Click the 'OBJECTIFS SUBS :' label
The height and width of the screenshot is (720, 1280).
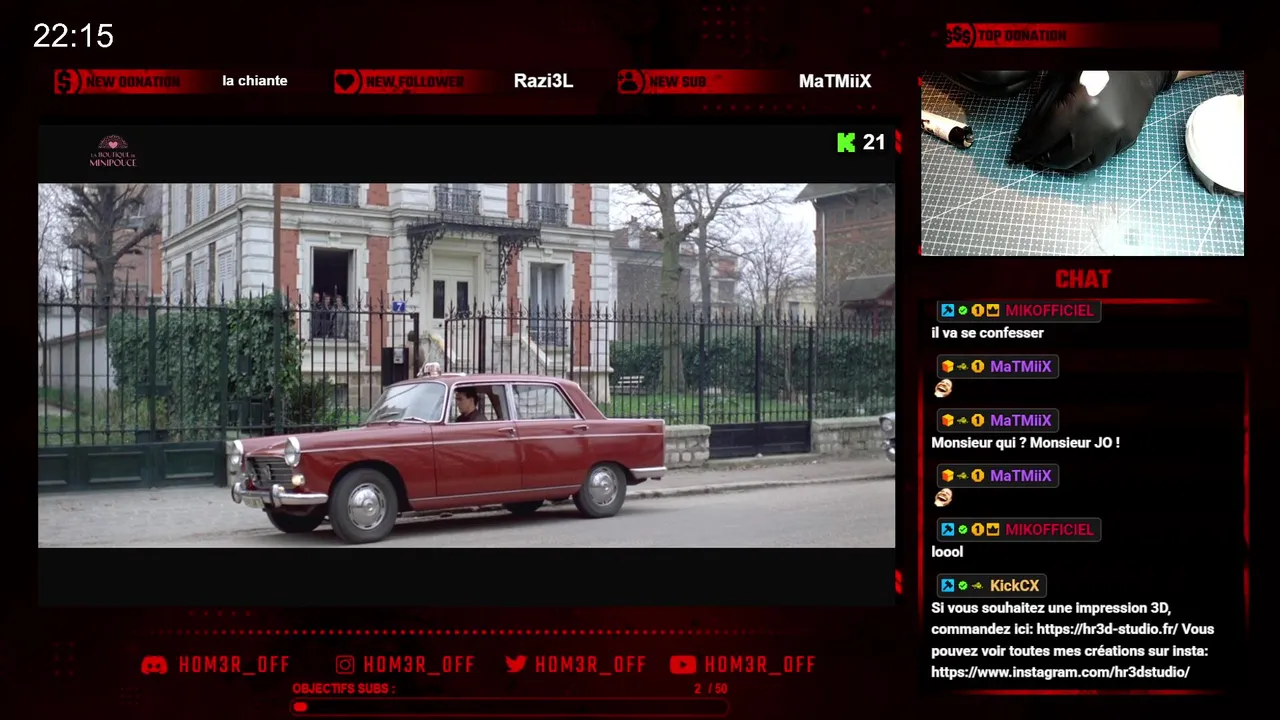coord(343,689)
